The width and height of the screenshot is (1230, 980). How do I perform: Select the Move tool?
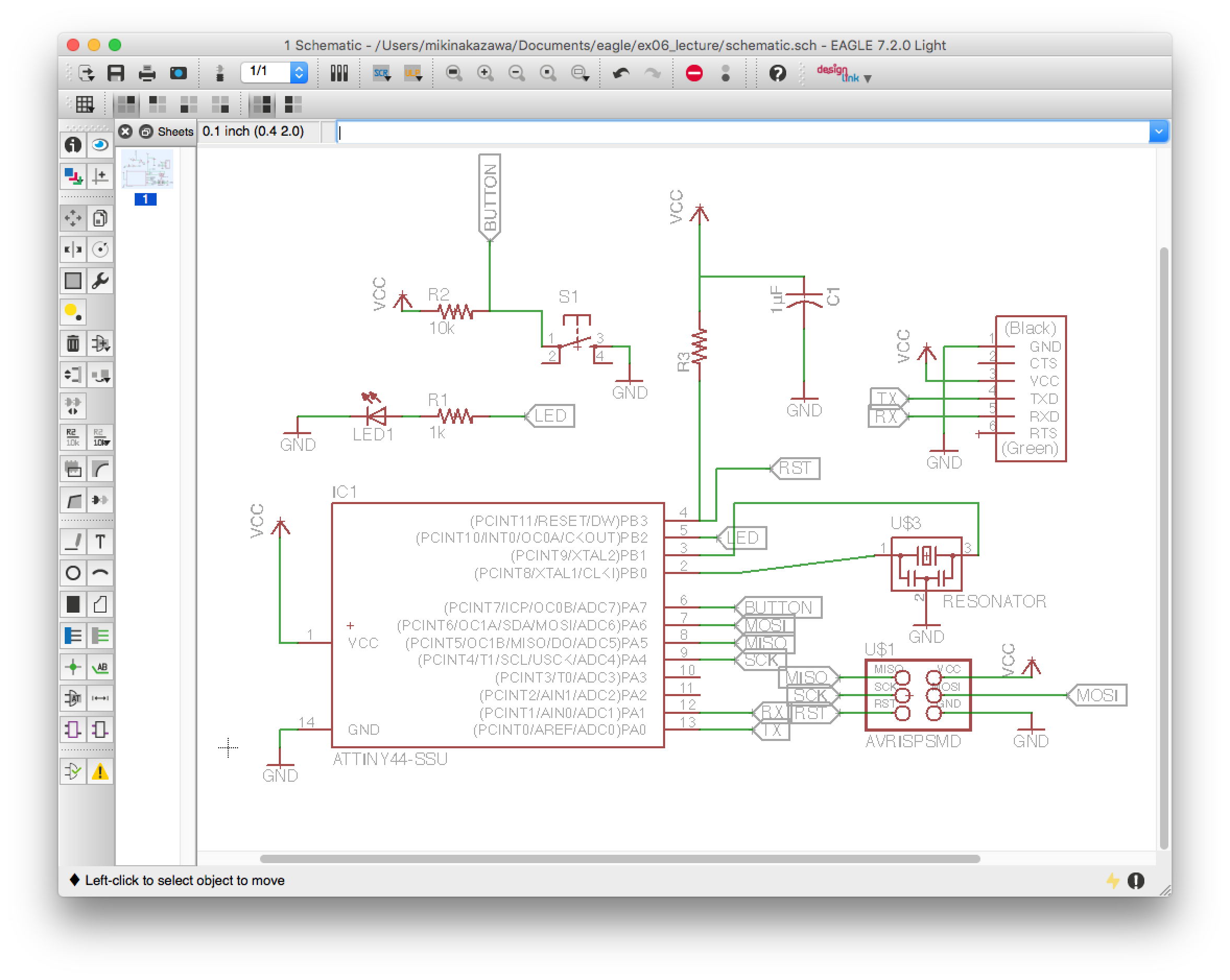73,218
